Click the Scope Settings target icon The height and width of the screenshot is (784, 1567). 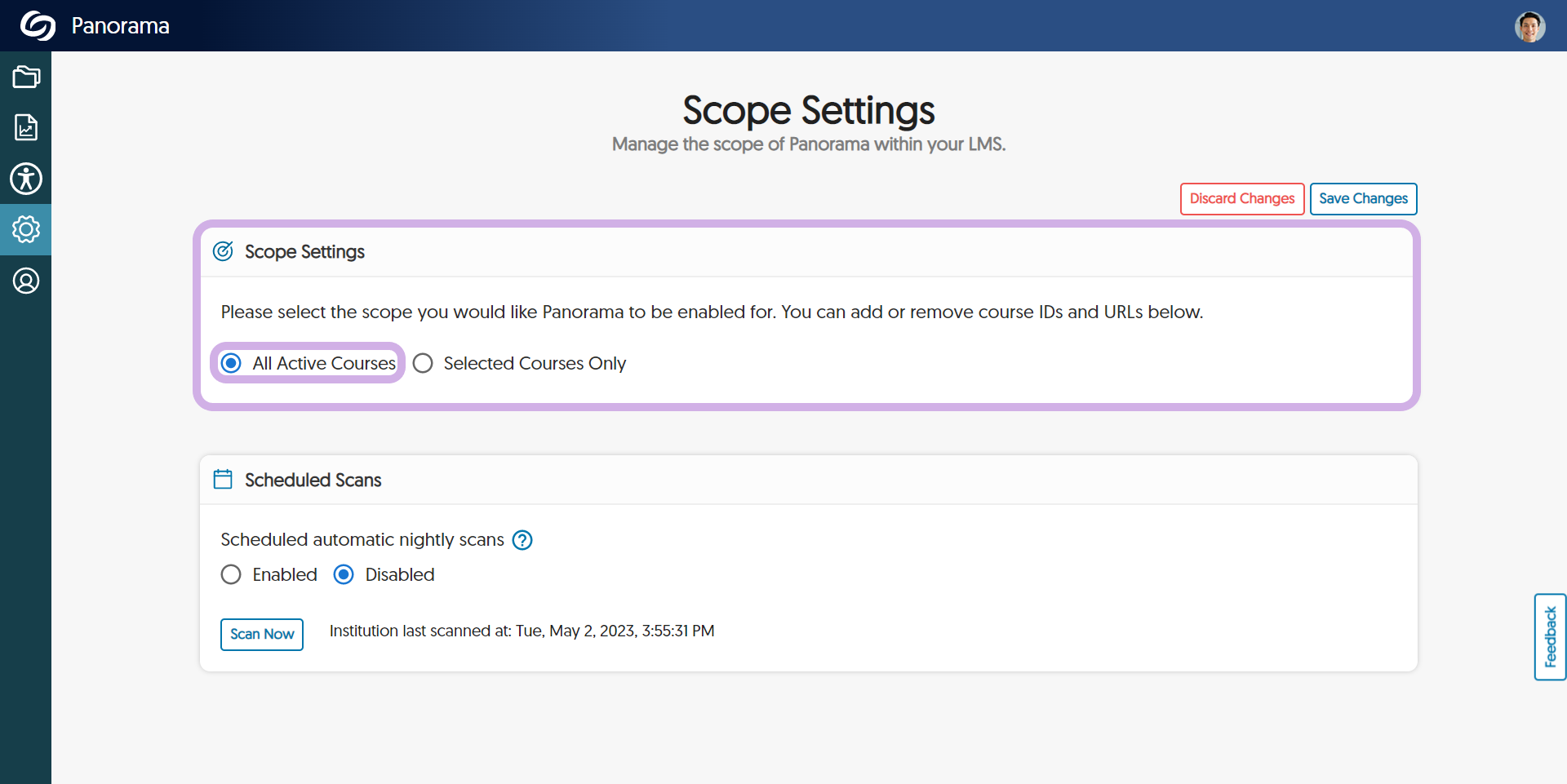[x=223, y=251]
